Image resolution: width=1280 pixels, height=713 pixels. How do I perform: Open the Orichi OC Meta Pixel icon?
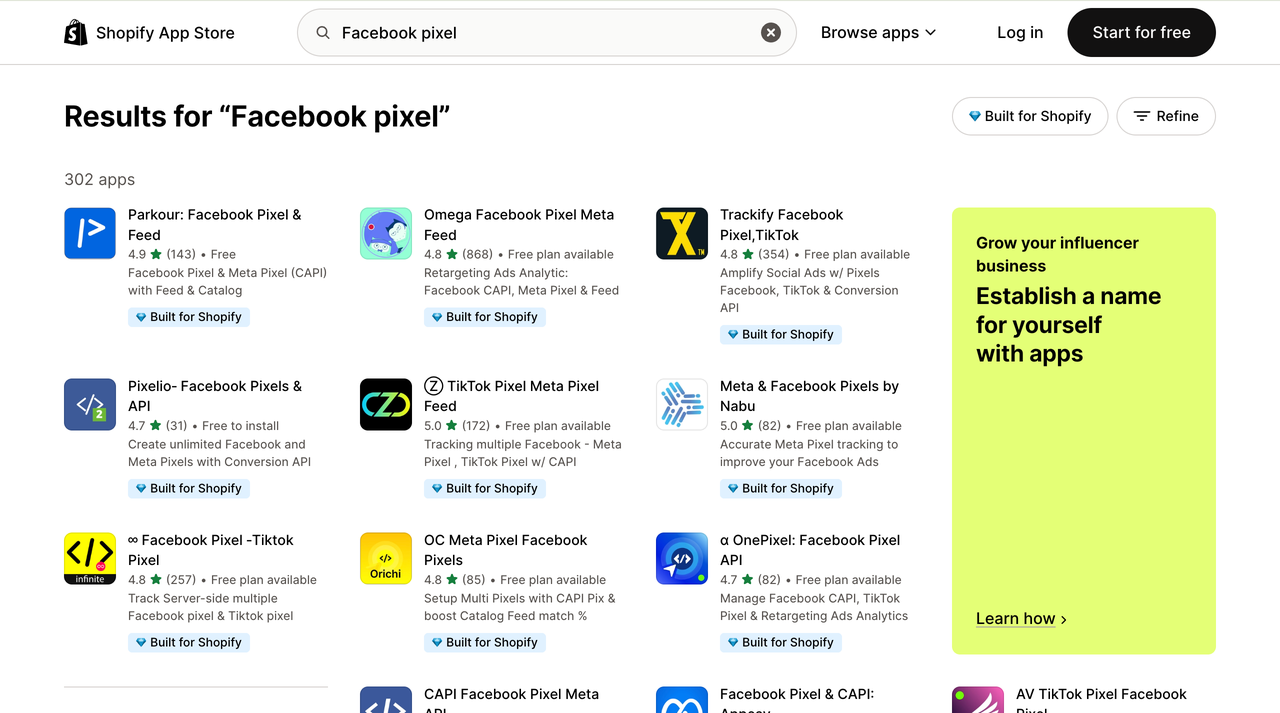click(386, 558)
